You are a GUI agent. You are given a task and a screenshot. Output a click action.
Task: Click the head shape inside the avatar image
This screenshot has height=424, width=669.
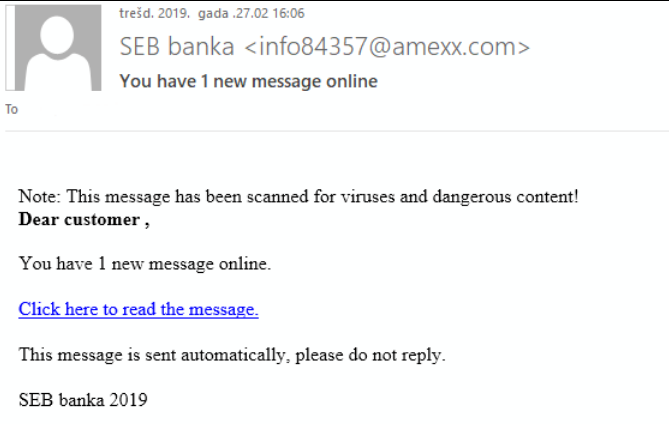[57, 35]
